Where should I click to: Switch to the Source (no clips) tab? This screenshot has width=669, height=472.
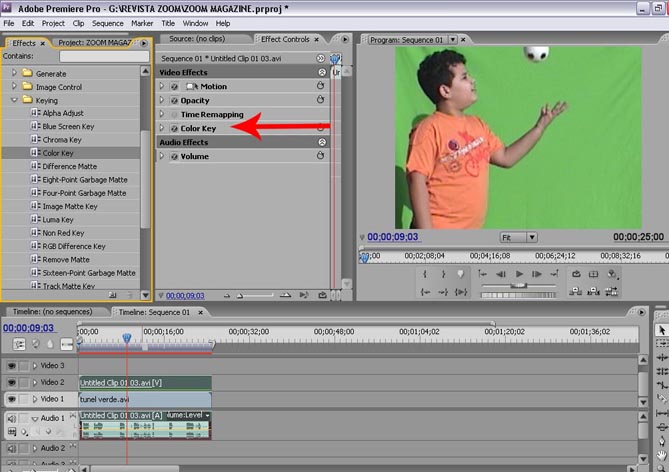195,40
